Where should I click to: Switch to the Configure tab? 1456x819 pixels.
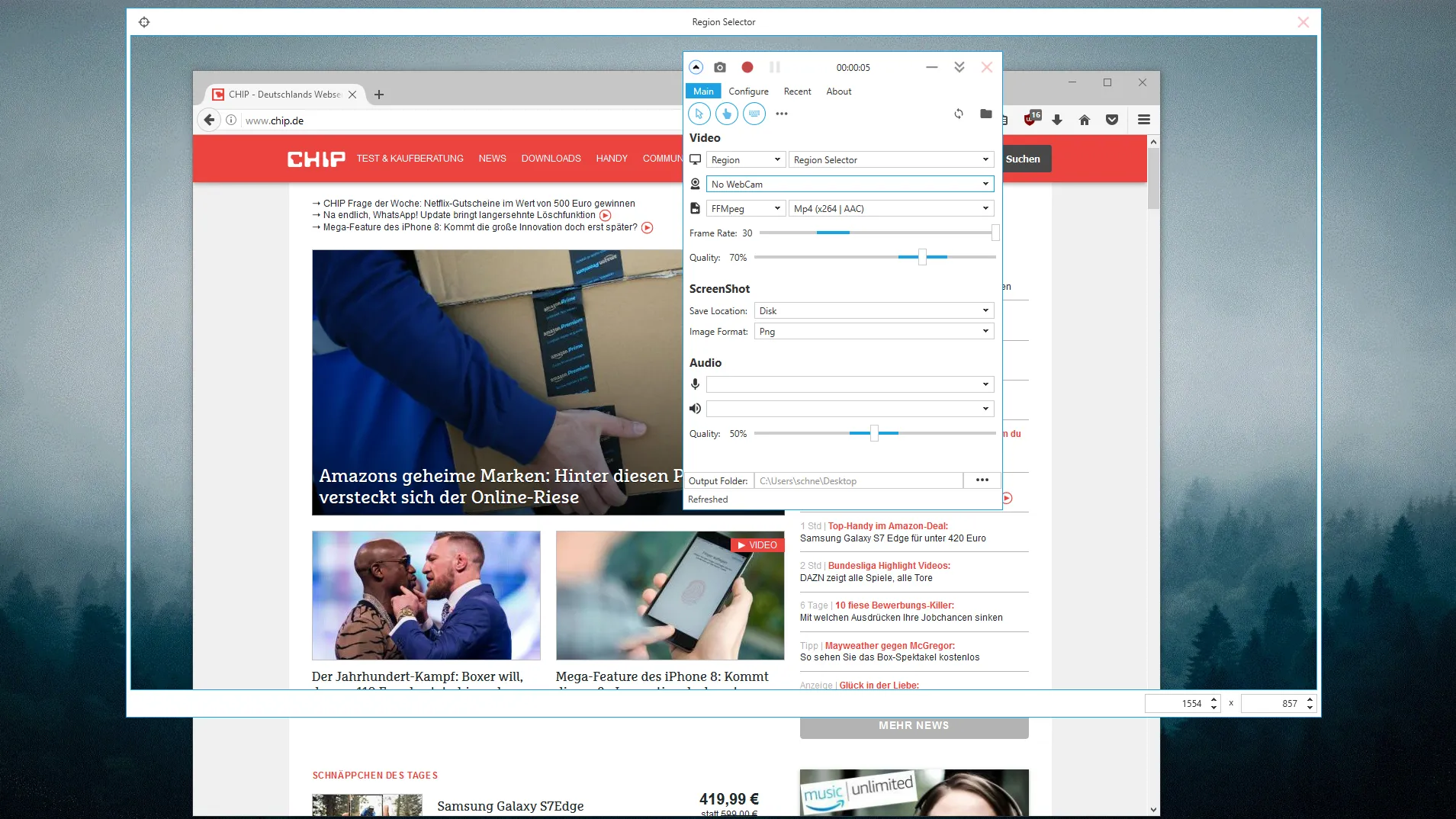pyautogui.click(x=748, y=92)
